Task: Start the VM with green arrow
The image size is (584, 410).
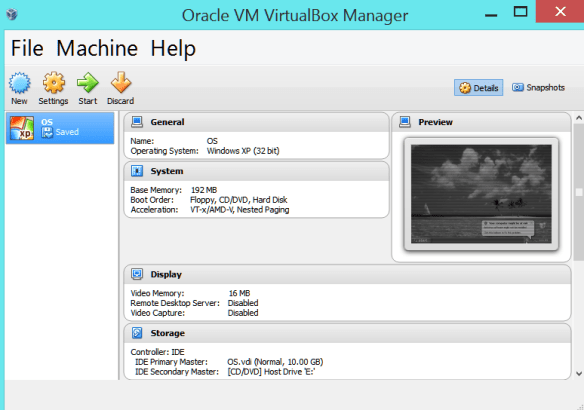Action: pyautogui.click(x=88, y=83)
